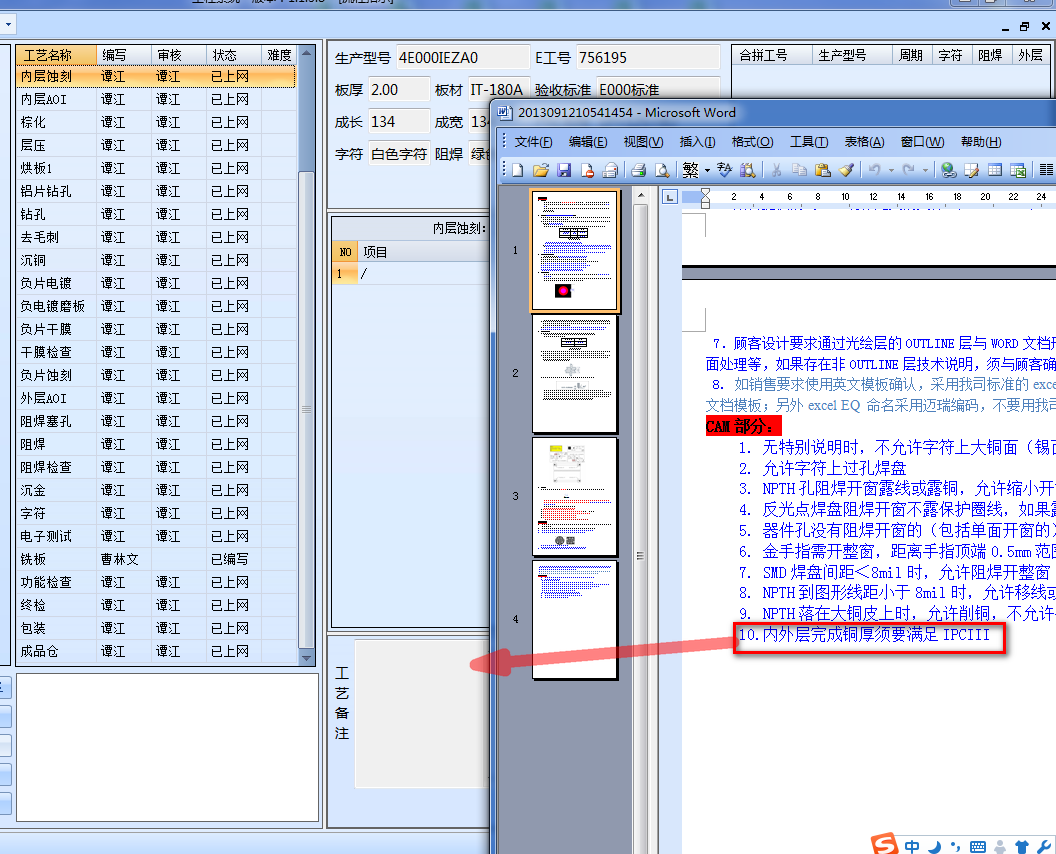Click the shirt skin icon on IME bar

(1022, 847)
